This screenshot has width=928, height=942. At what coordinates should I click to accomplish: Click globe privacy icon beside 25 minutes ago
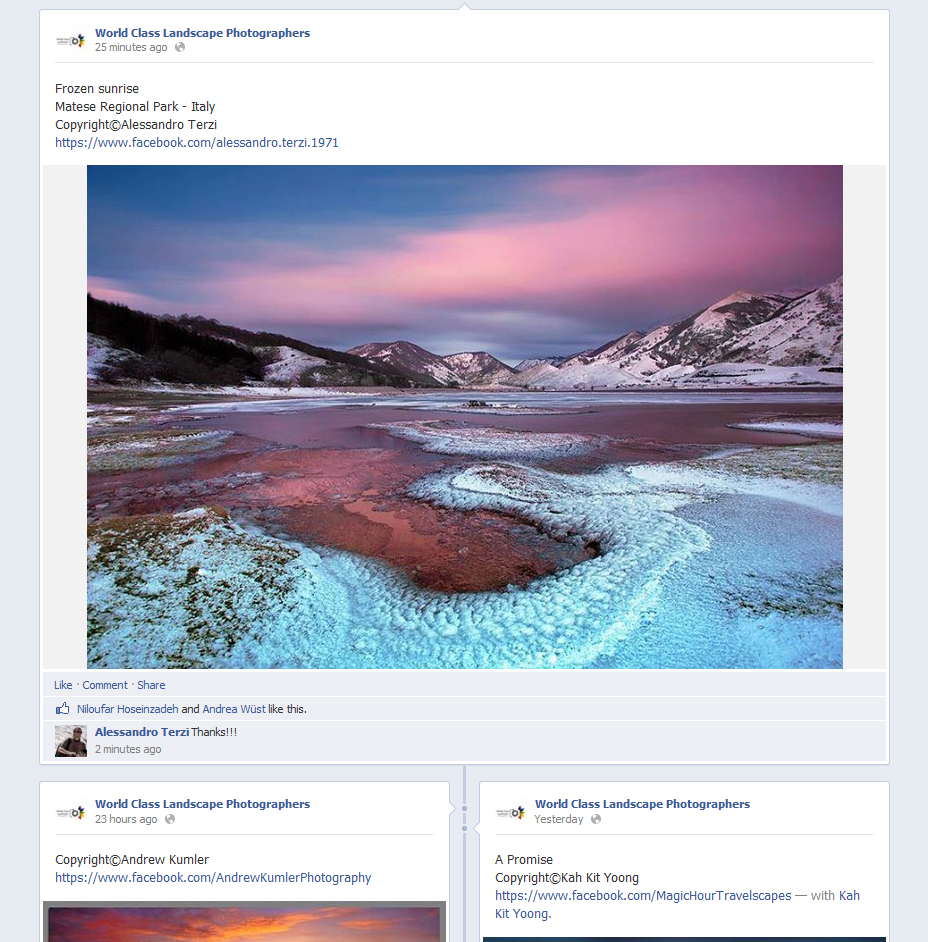tap(180, 47)
